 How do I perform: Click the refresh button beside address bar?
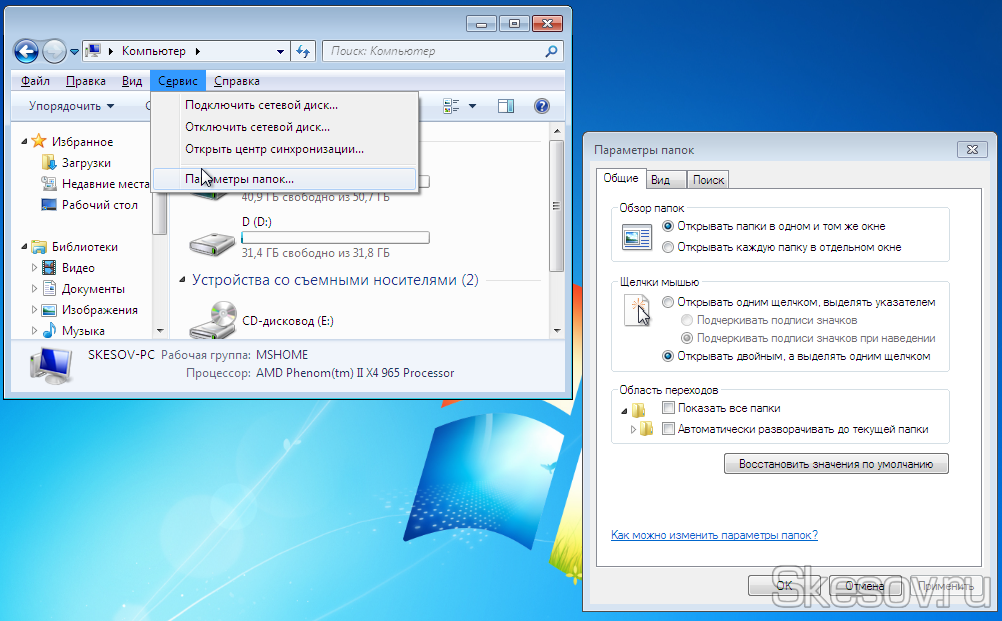[304, 51]
